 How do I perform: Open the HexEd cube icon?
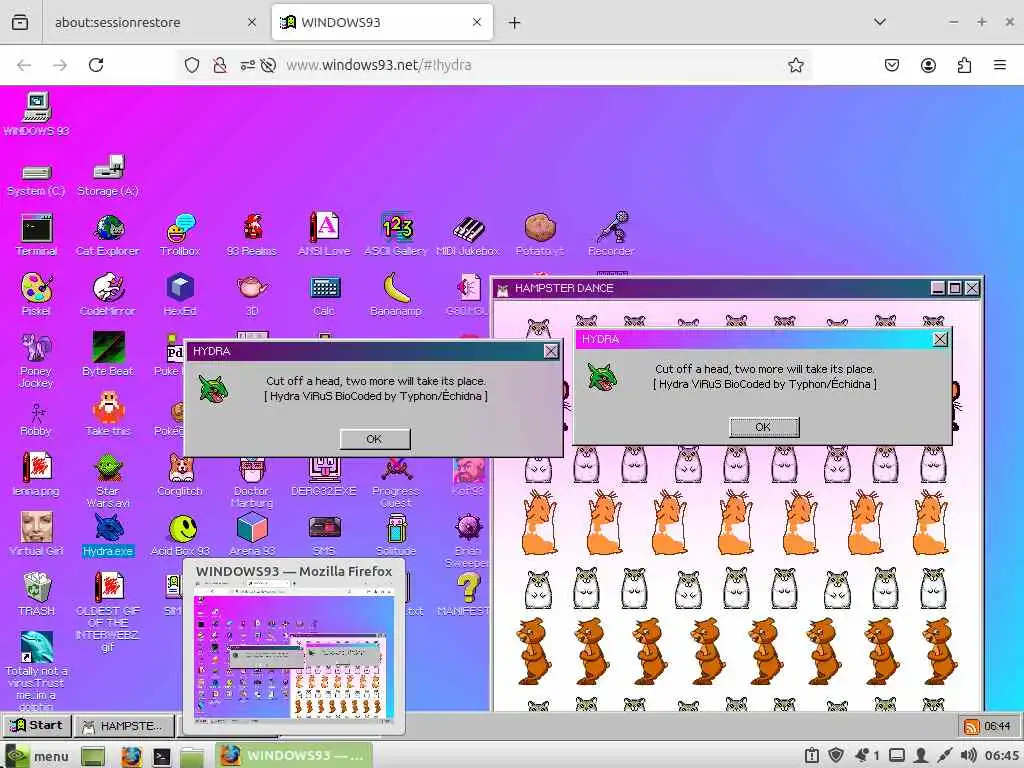[x=180, y=295]
